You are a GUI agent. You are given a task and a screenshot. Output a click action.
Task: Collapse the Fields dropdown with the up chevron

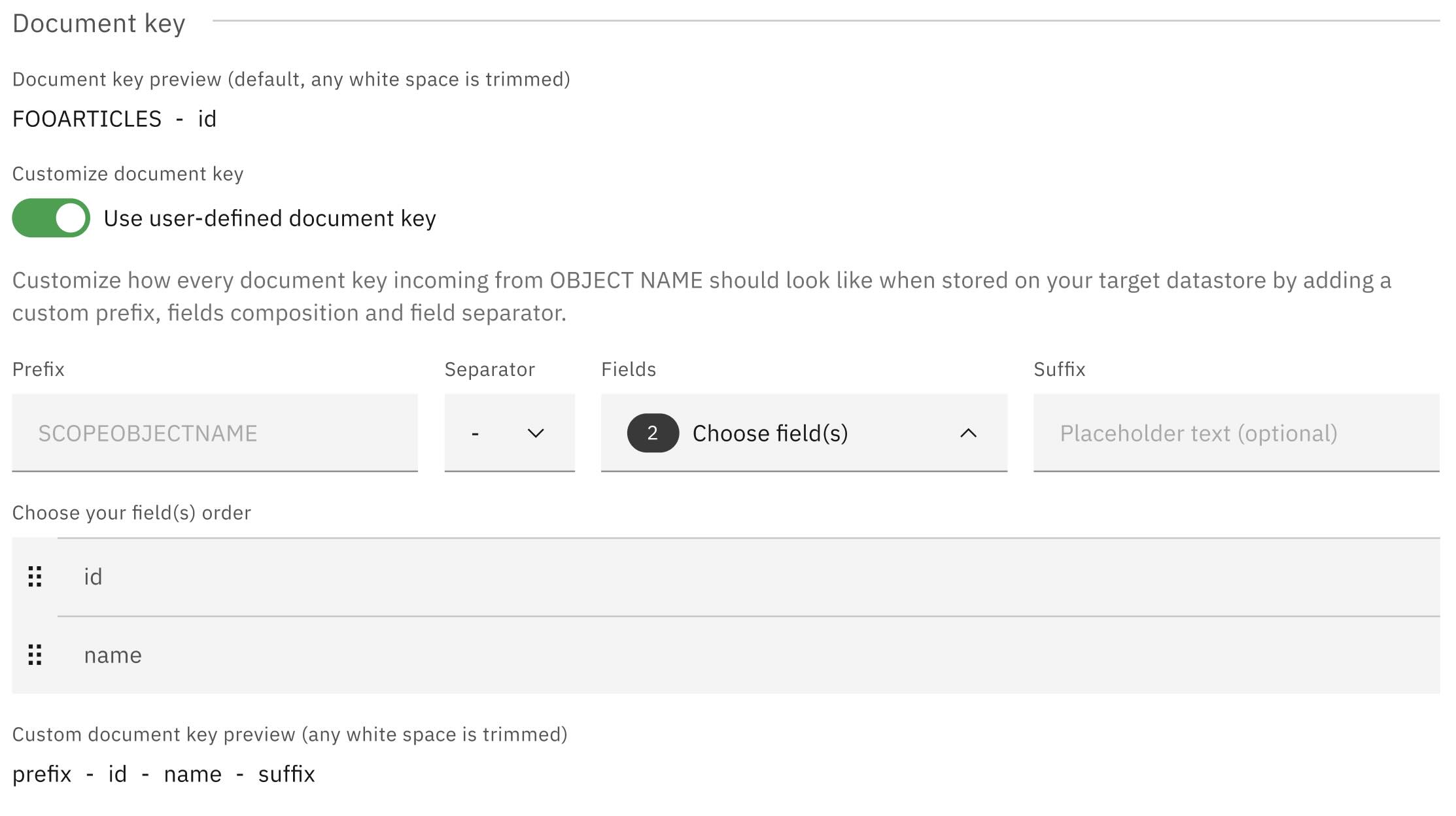pyautogui.click(x=968, y=433)
